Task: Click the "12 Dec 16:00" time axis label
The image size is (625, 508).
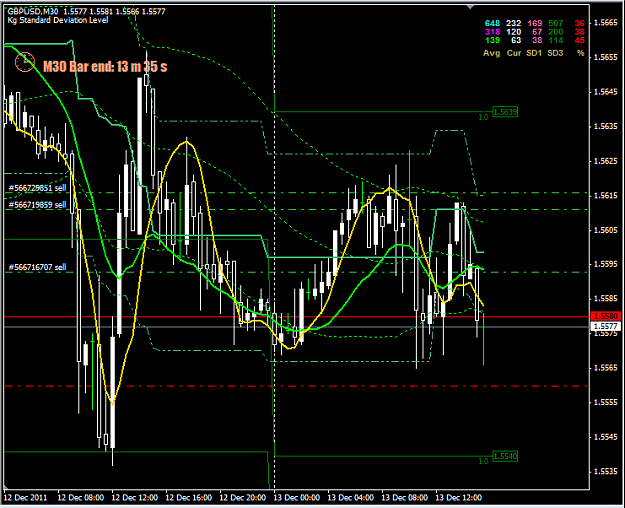Action: point(189,498)
